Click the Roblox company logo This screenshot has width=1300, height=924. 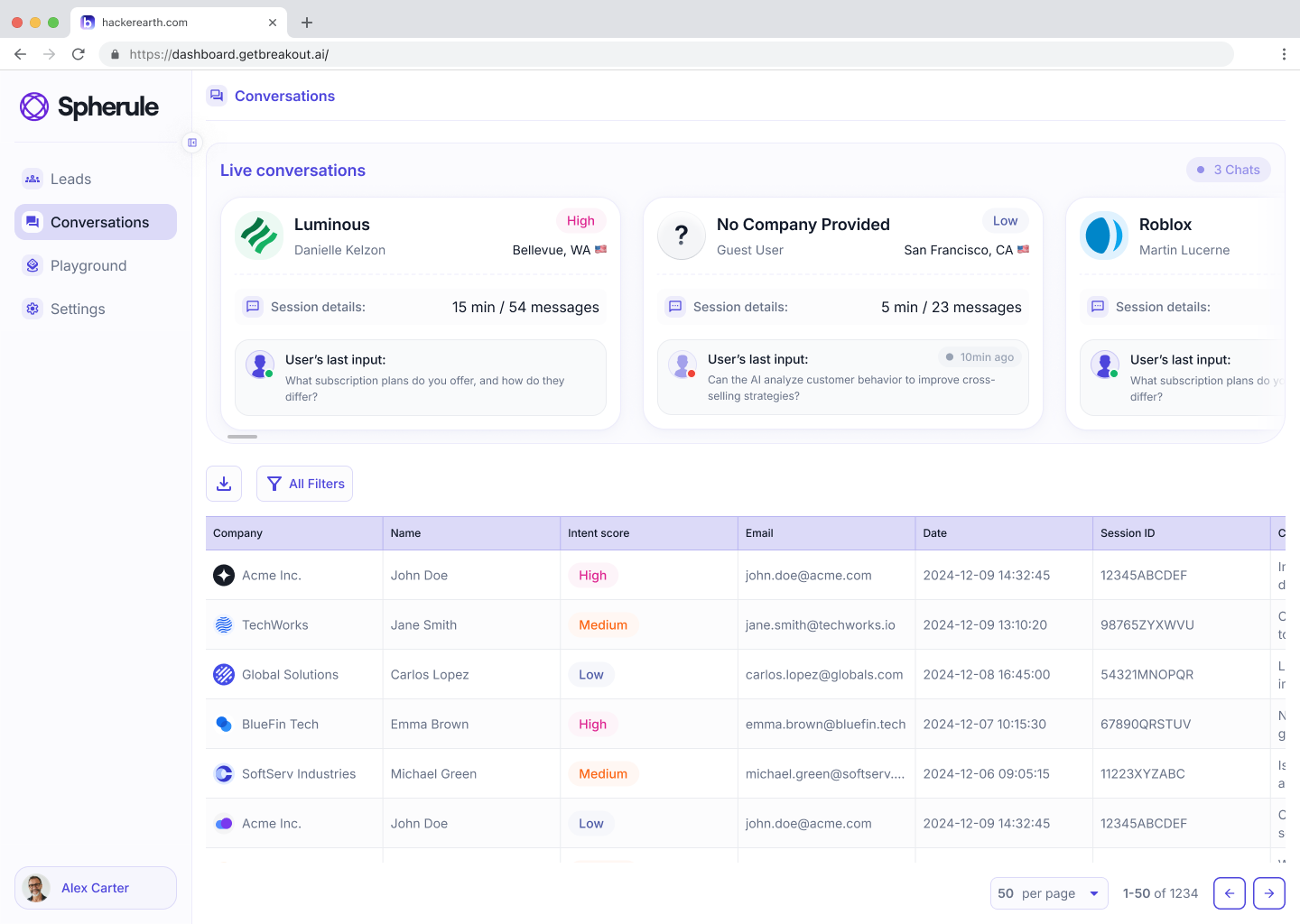1104,236
